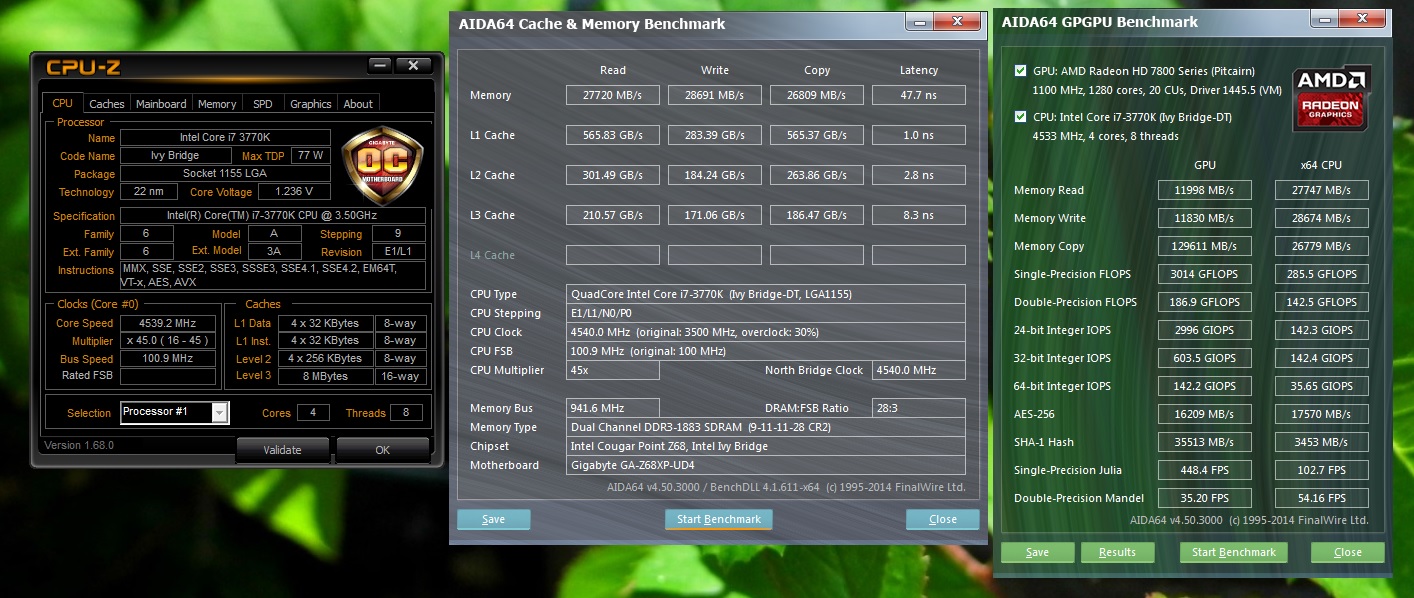This screenshot has height=598, width=1414.
Task: Click the Gigabyte OC motherboard badge in CPU-Z
Action: point(381,164)
